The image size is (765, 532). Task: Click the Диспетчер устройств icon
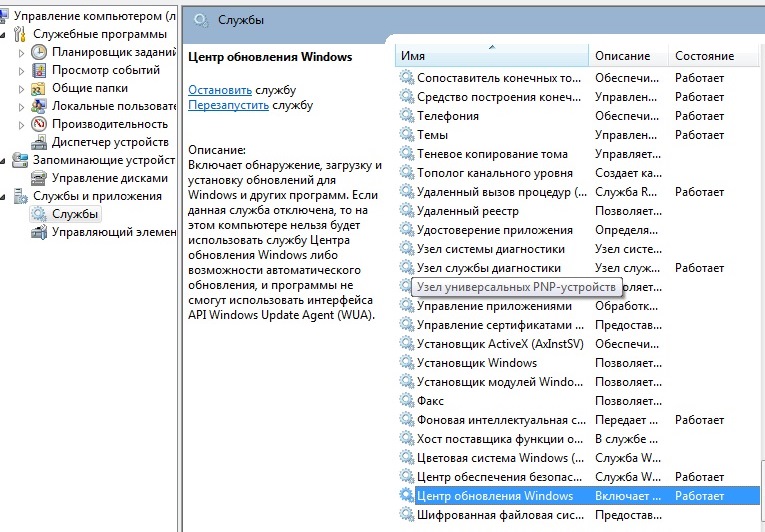coord(39,142)
